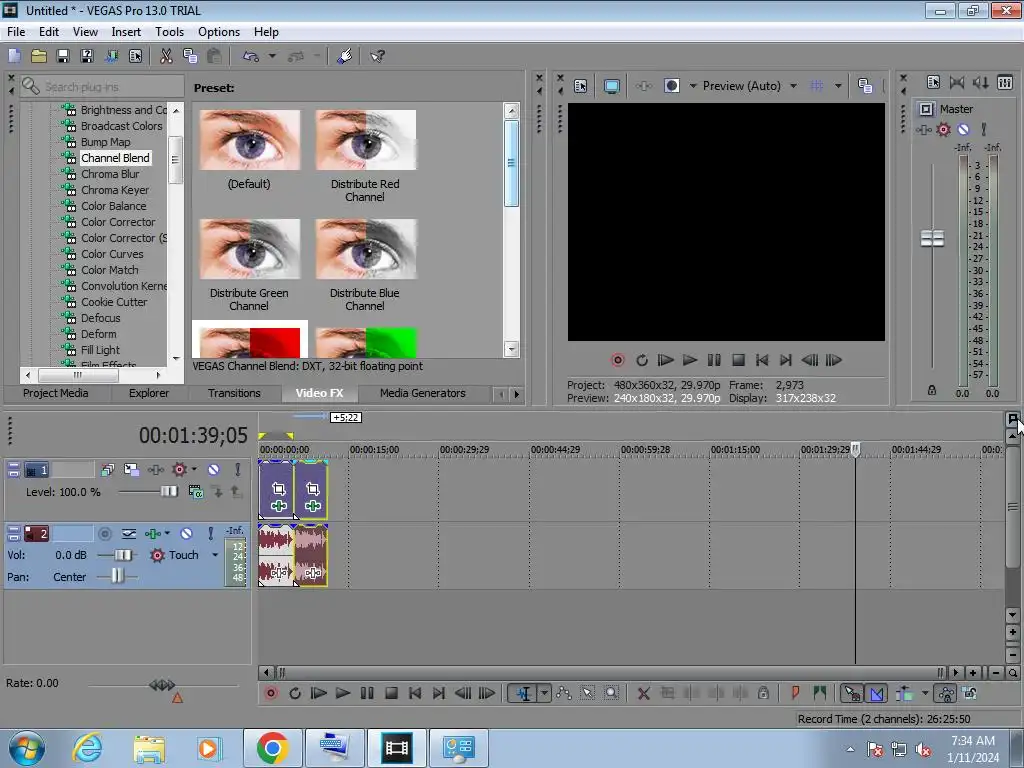Open the Preview (Auto) quality dropdown
Image resolution: width=1024 pixels, height=768 pixels.
[793, 86]
